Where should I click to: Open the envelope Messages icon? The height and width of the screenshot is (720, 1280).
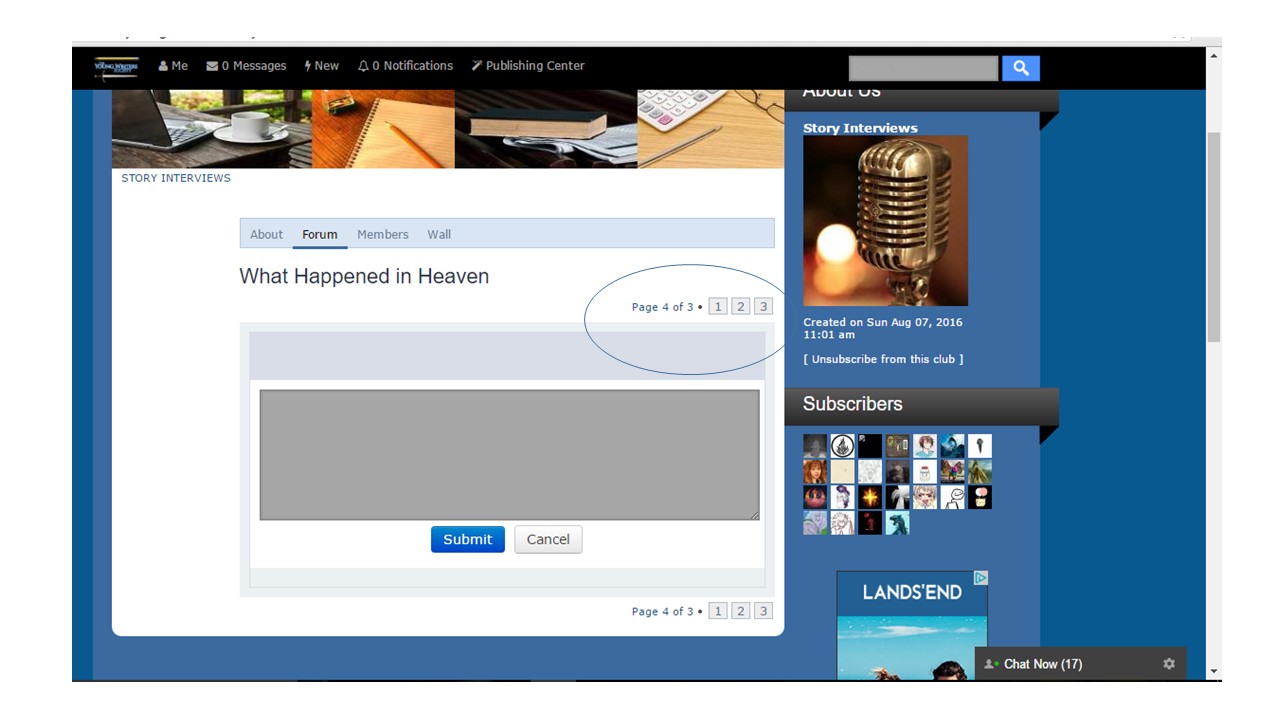pyautogui.click(x=212, y=66)
